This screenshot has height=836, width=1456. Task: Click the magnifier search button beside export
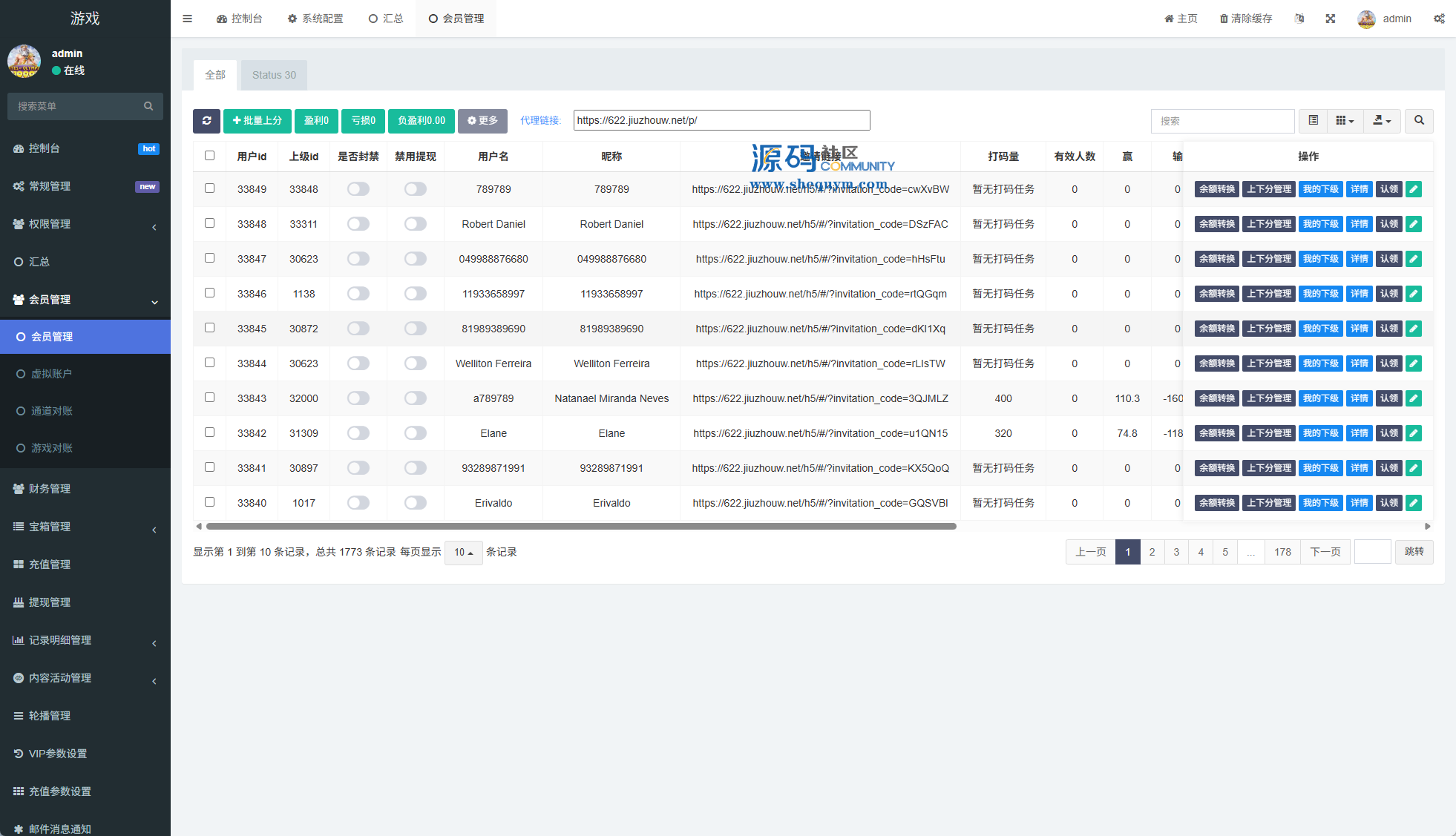coord(1419,120)
